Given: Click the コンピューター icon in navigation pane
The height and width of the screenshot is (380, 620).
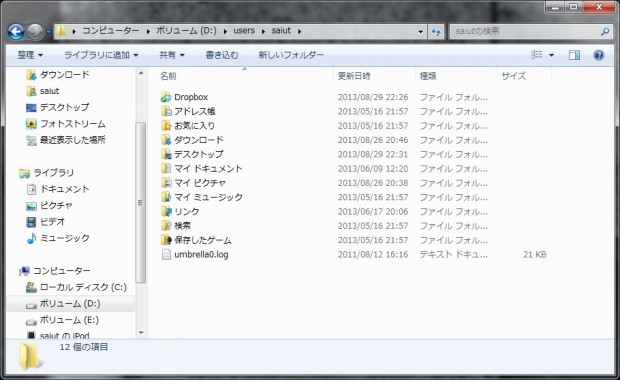Looking at the screenshot, I should point(24,271).
